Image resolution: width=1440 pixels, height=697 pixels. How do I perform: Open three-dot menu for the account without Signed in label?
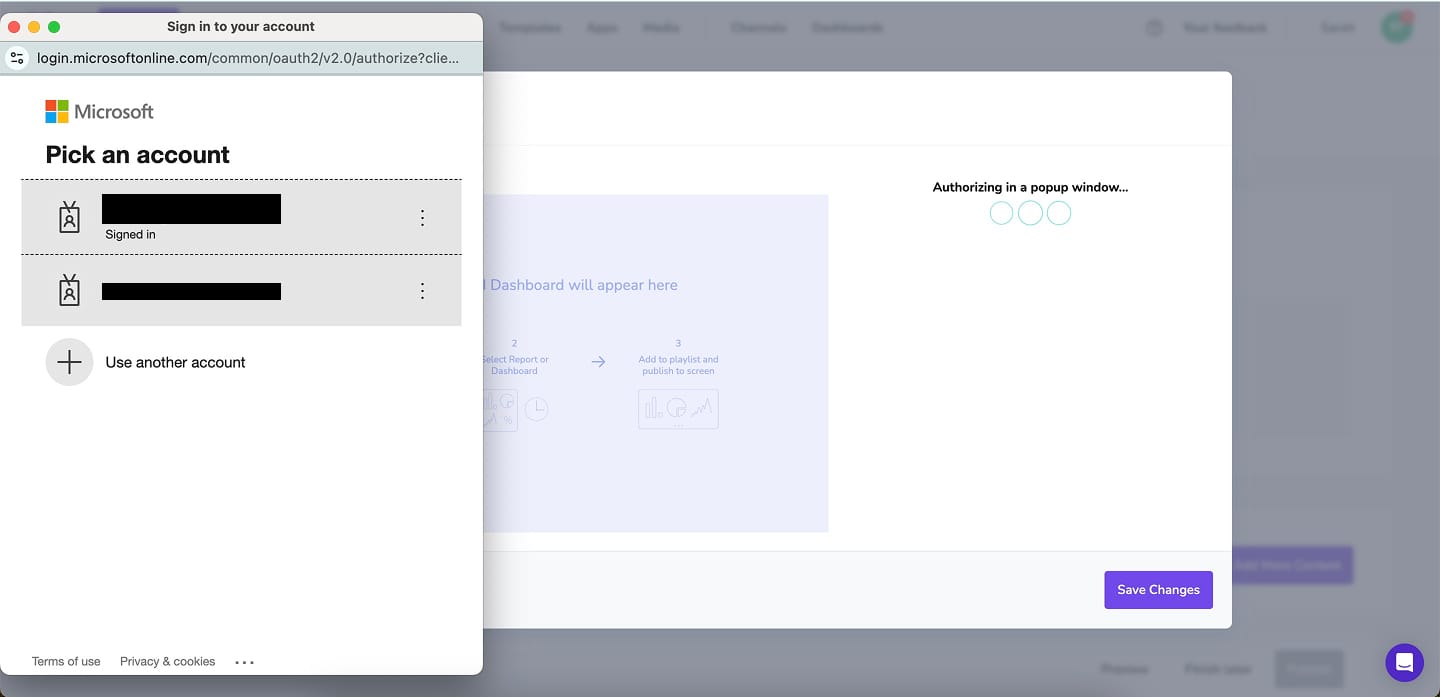click(422, 291)
